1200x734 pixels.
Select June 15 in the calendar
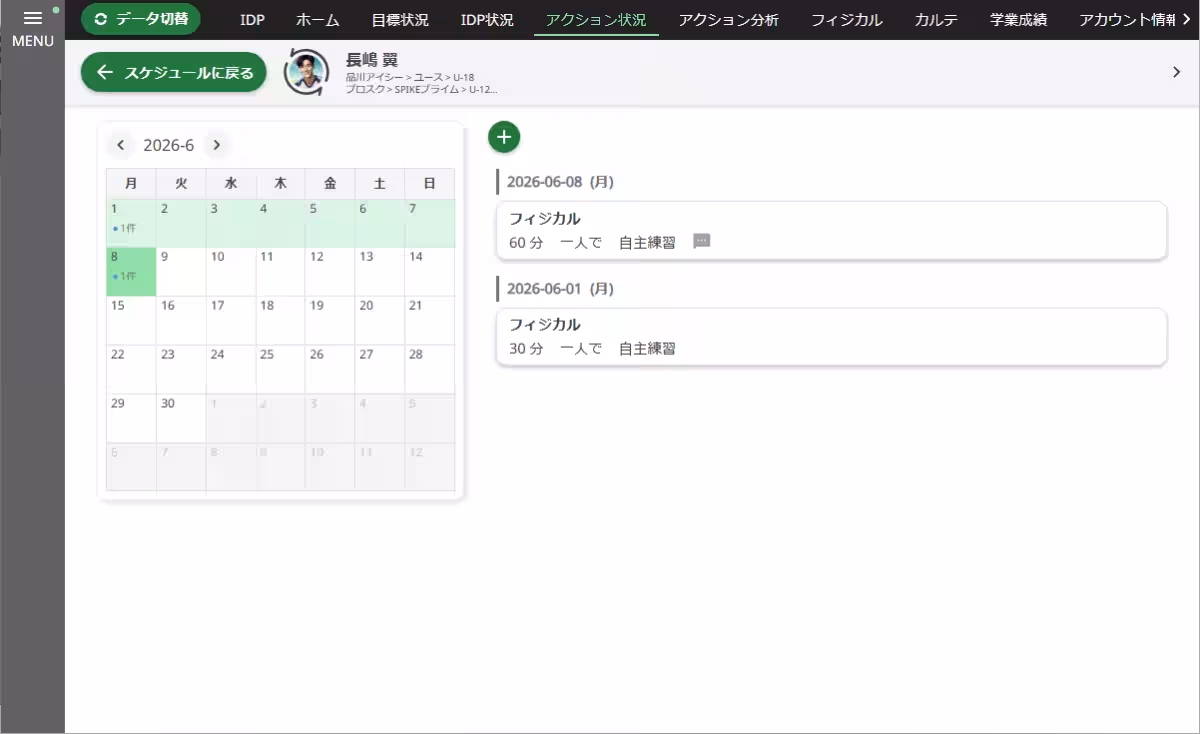(x=131, y=321)
